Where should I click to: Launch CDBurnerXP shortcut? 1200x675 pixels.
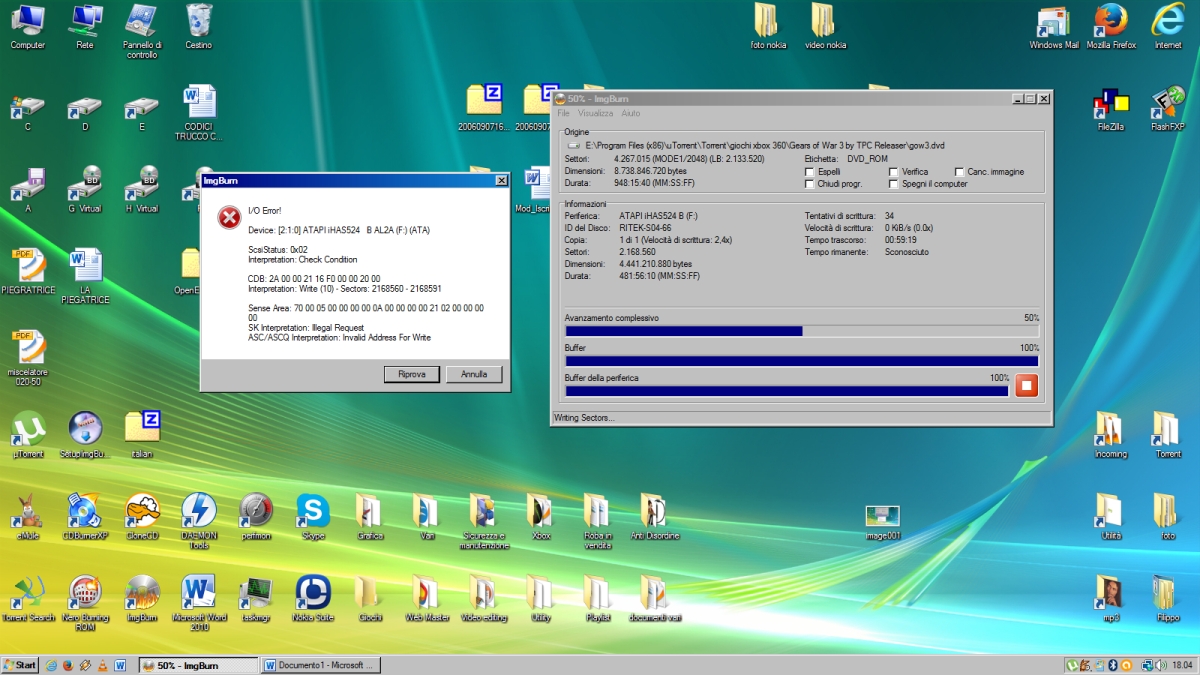point(85,516)
